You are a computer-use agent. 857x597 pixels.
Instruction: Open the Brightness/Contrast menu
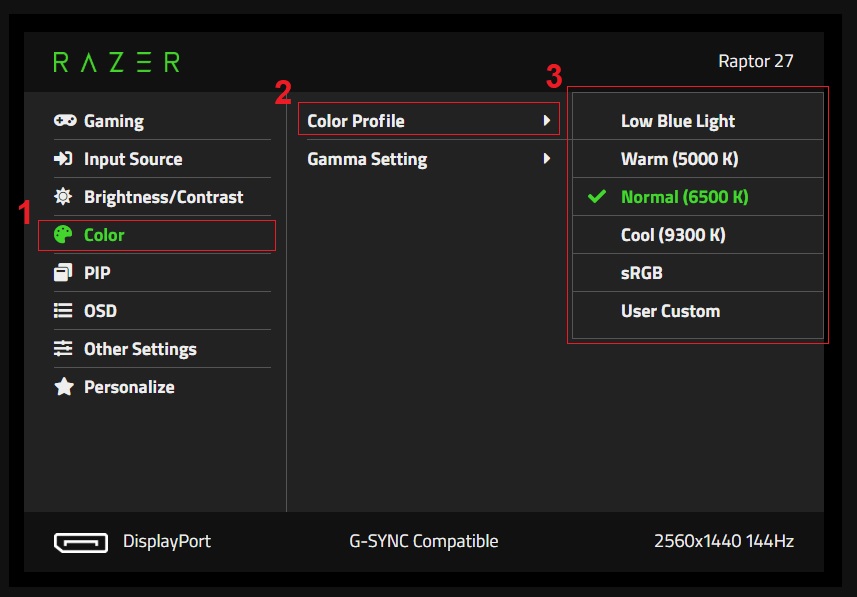pyautogui.click(x=162, y=196)
